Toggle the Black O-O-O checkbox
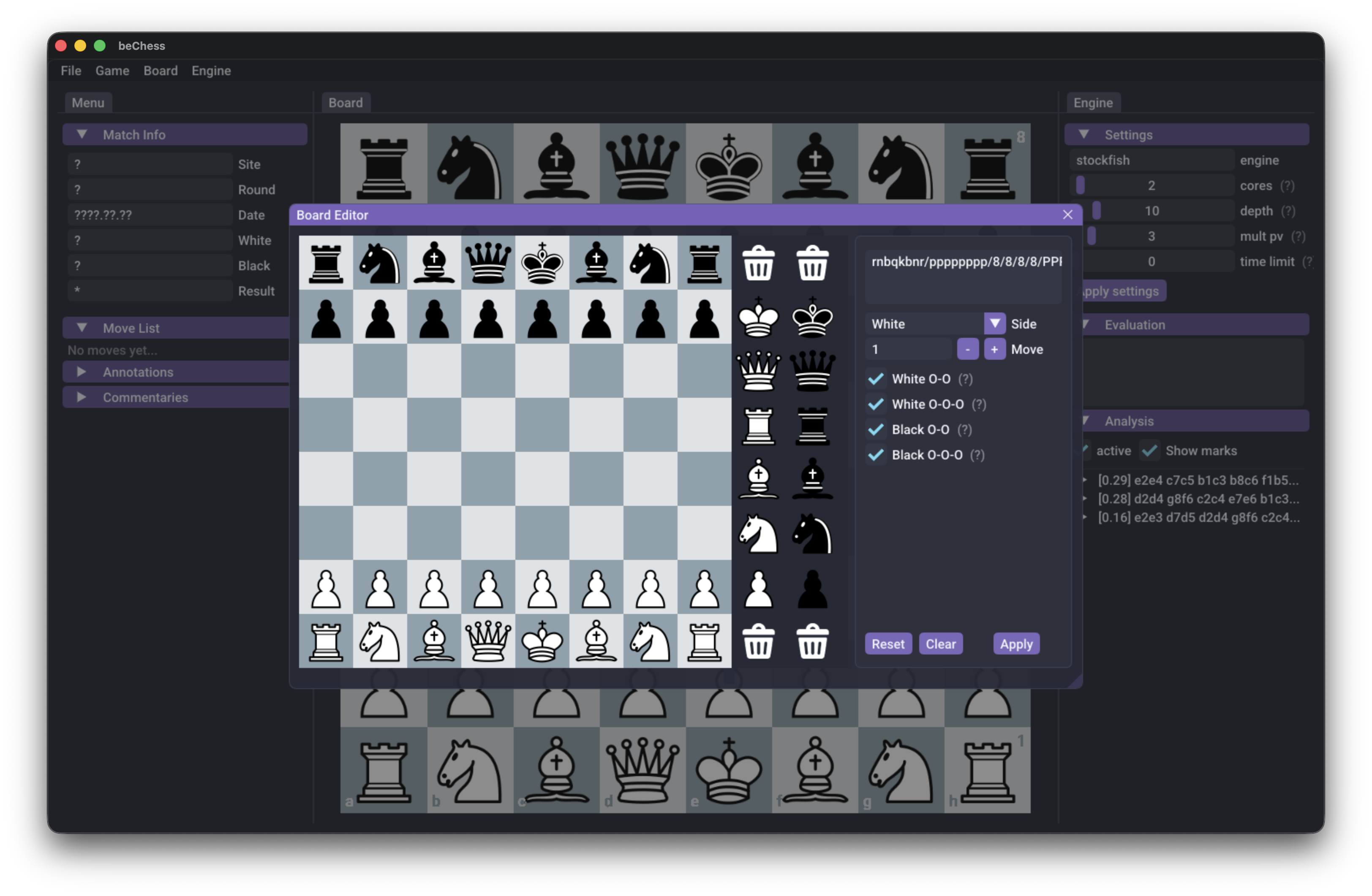The width and height of the screenshot is (1372, 896). pyautogui.click(x=876, y=455)
